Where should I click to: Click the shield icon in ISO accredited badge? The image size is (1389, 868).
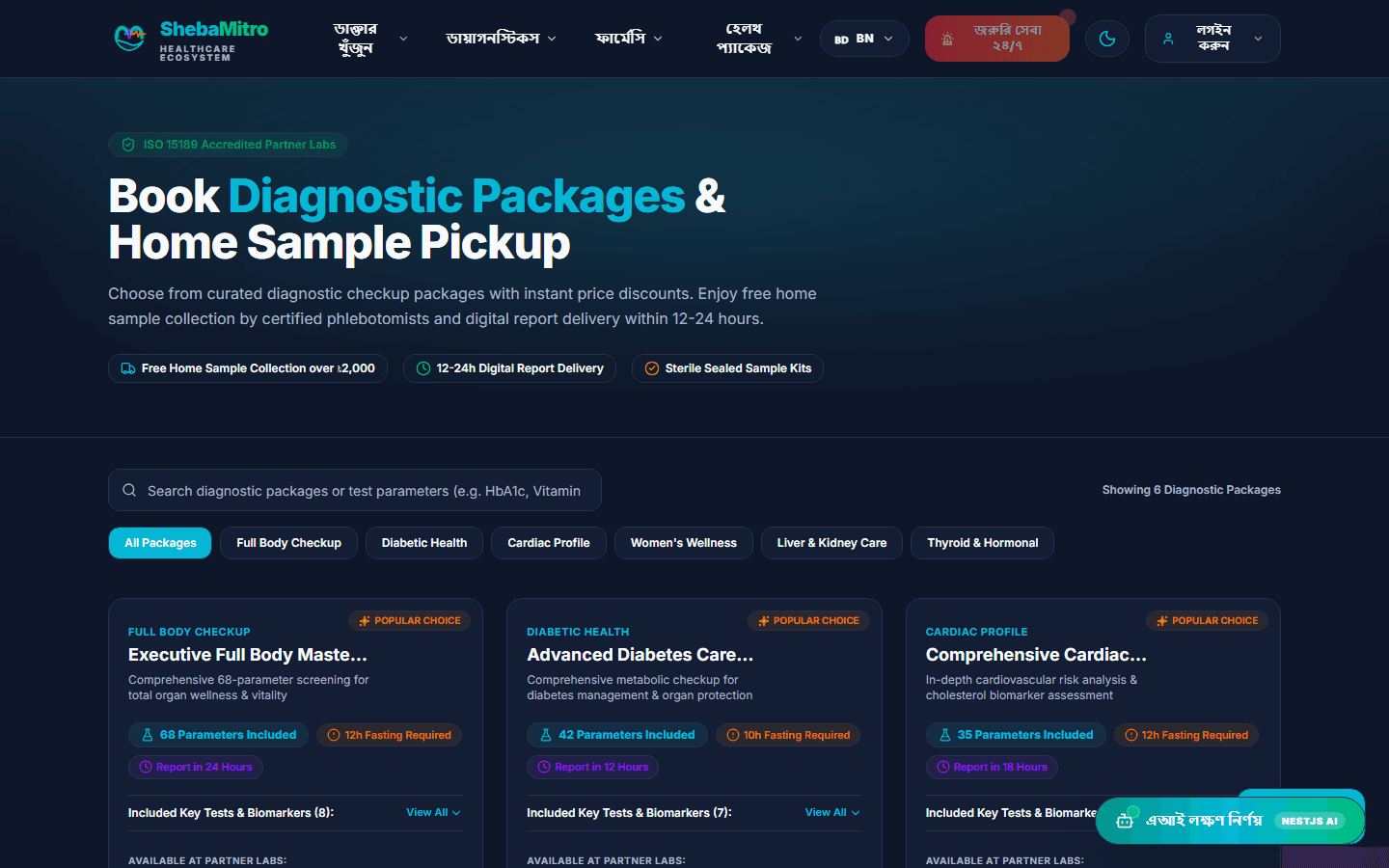(128, 145)
